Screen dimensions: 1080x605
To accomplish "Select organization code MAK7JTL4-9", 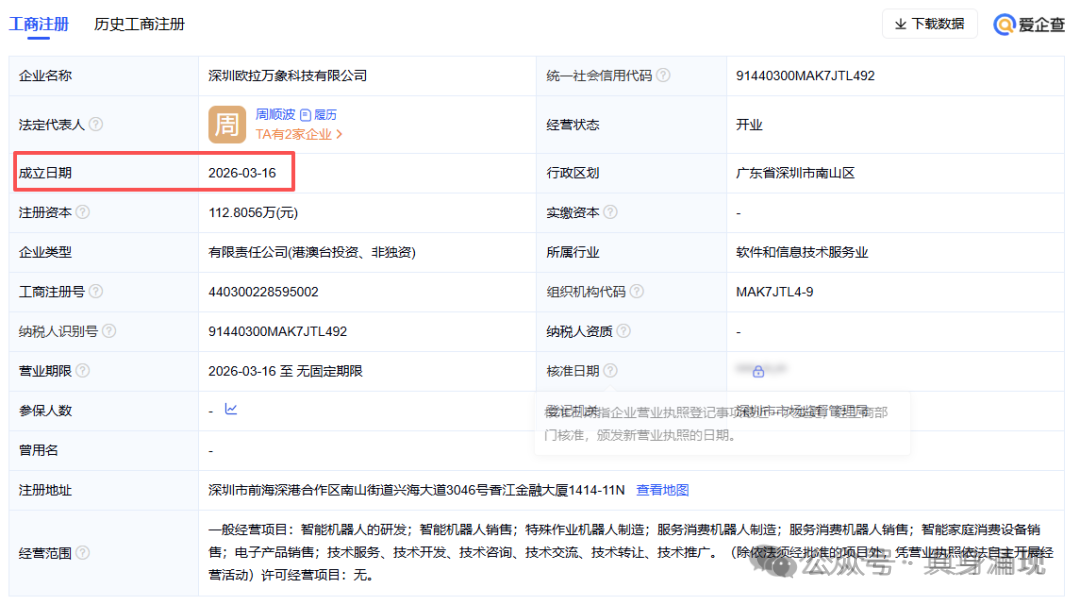I will point(775,292).
